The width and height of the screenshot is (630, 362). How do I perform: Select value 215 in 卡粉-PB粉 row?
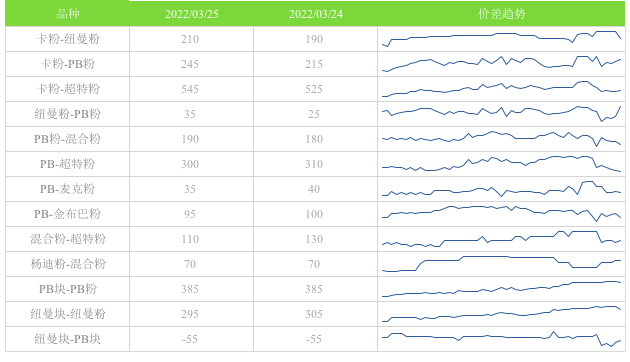314,64
